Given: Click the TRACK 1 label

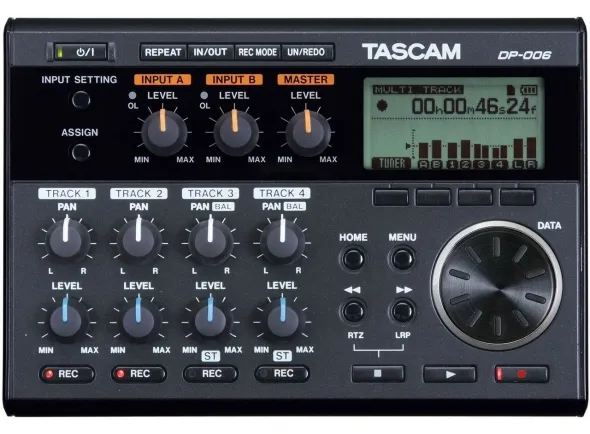Looking at the screenshot, I should pos(67,193).
